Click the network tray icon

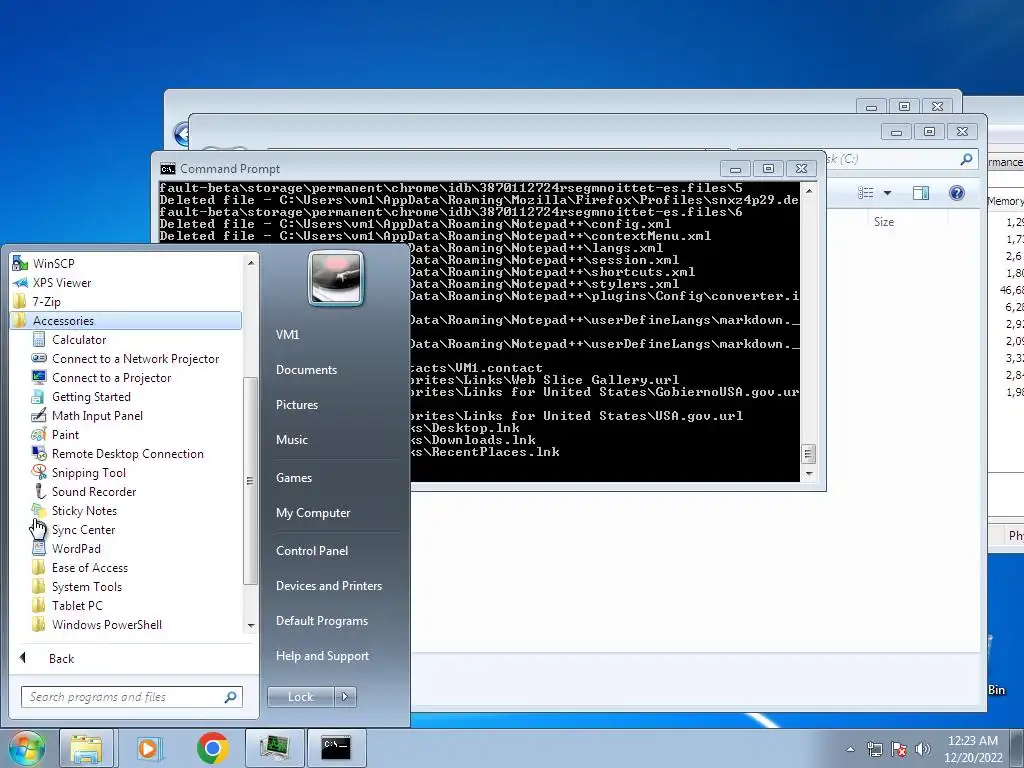(x=874, y=749)
